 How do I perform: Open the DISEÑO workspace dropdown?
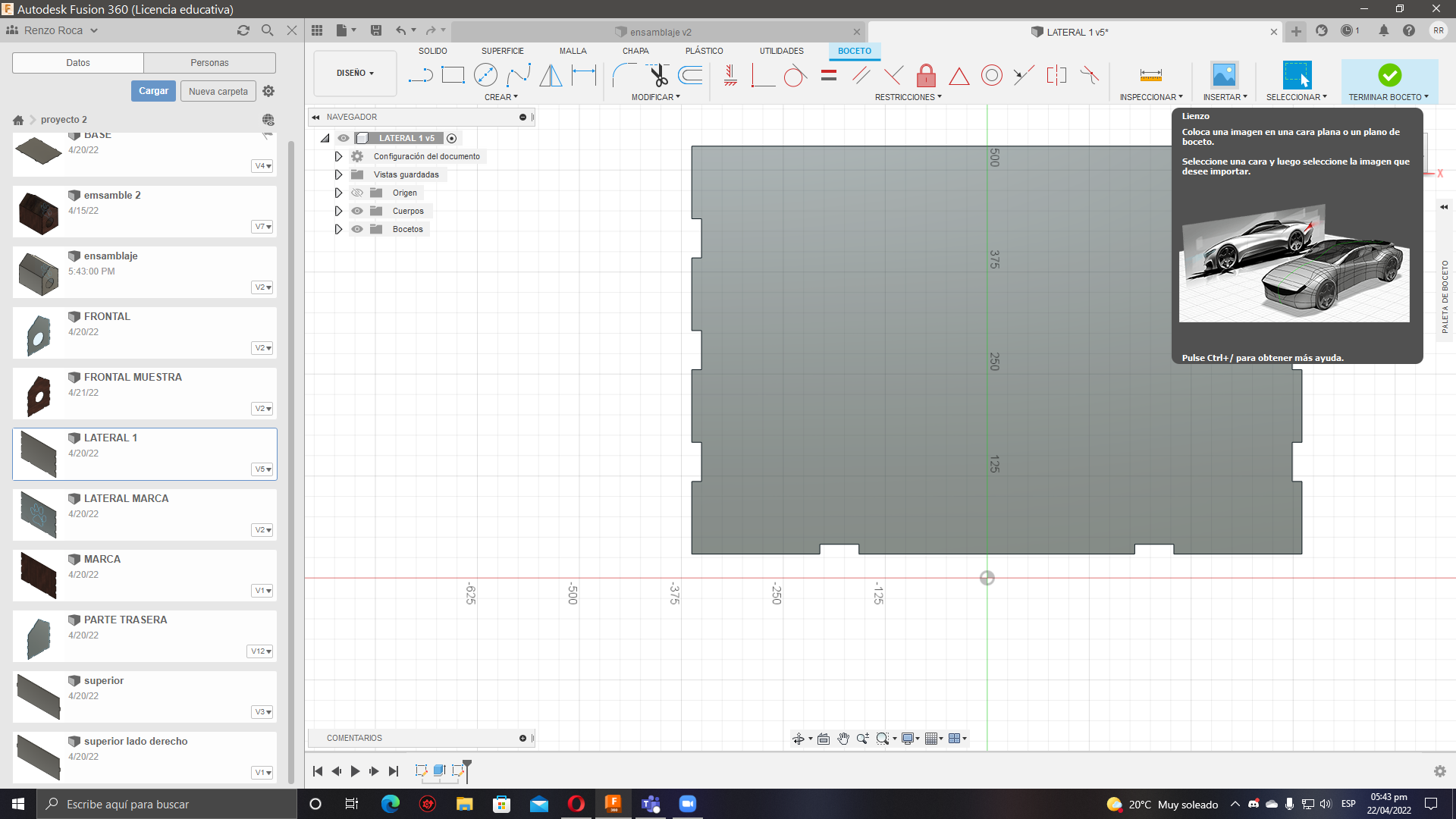pos(355,74)
